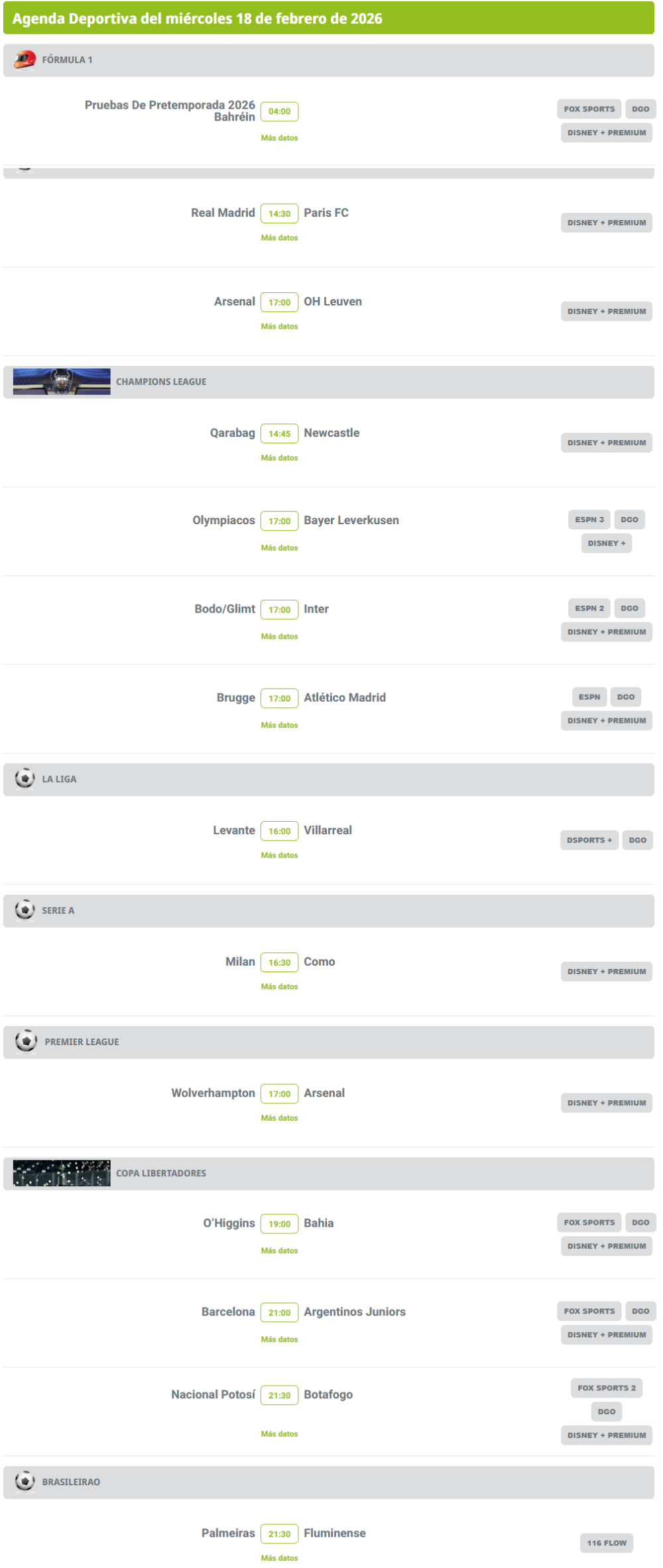Open Más datos for Wolverhampton vs Arsenal
The width and height of the screenshot is (663, 1568).
[x=279, y=1118]
